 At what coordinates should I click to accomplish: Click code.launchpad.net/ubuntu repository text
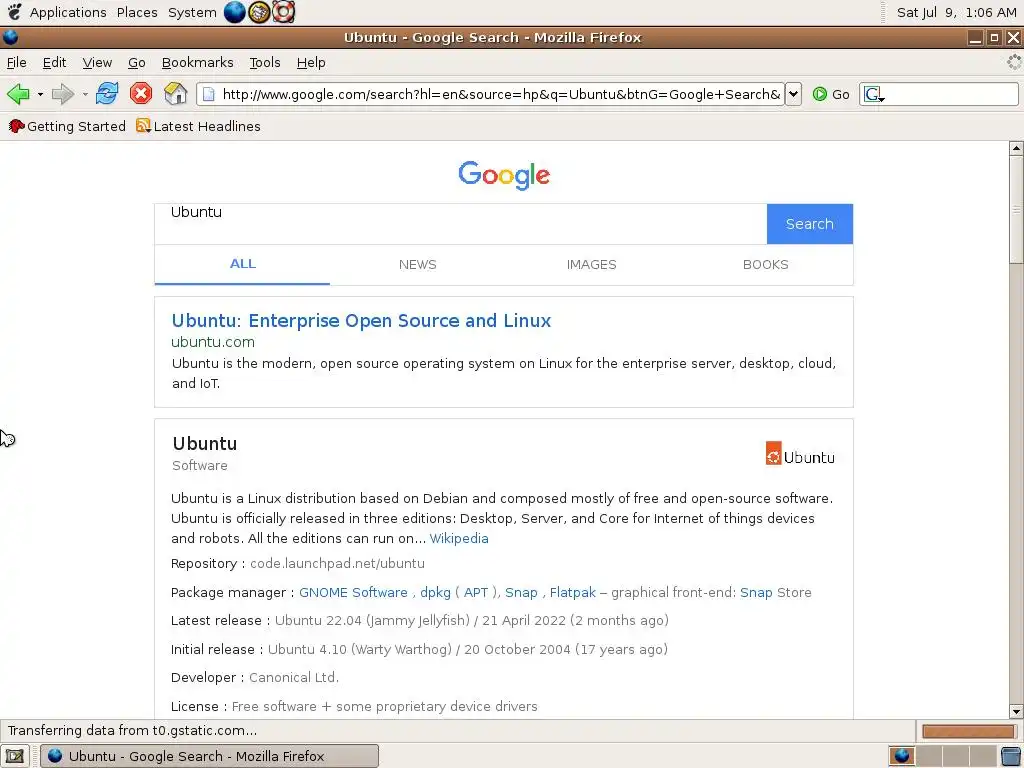(x=337, y=563)
